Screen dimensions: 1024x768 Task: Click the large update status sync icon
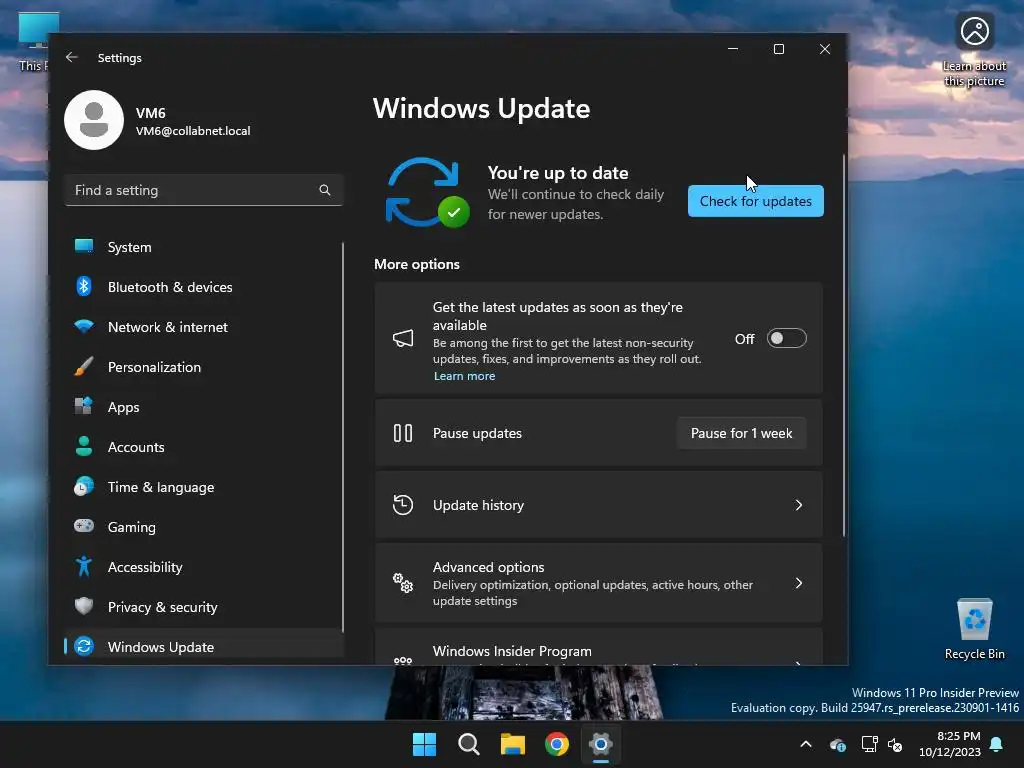coord(426,192)
